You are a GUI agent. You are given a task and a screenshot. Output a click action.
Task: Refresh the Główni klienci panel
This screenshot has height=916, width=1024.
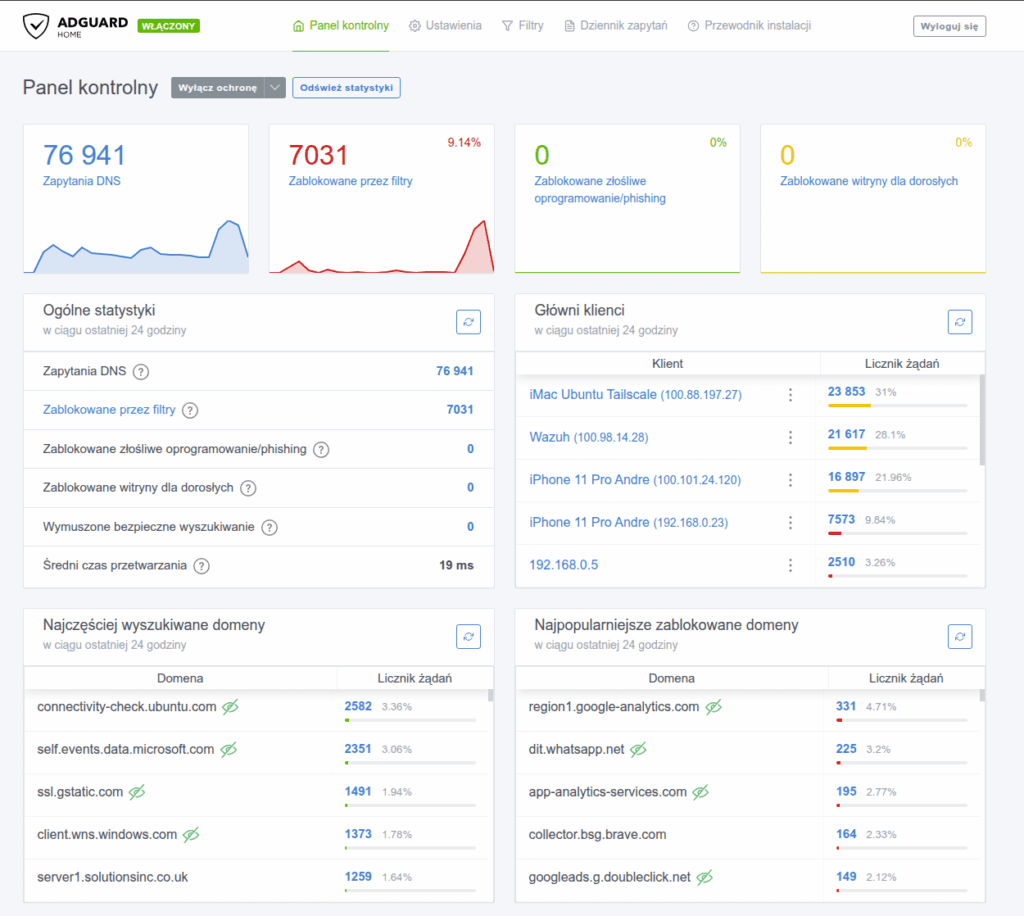pos(959,322)
